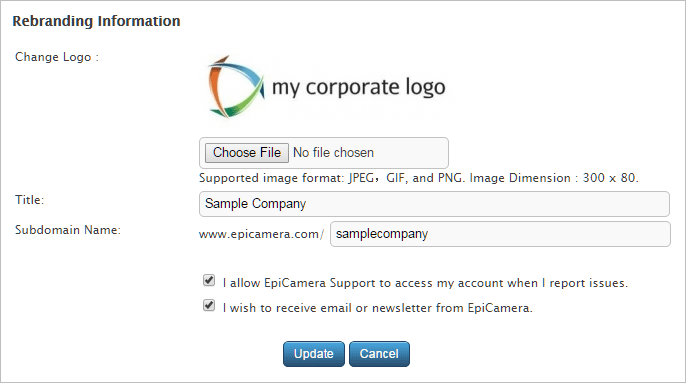Click the 'I wish to receive email' label
Screen dimensions: 686x383
coord(378,308)
